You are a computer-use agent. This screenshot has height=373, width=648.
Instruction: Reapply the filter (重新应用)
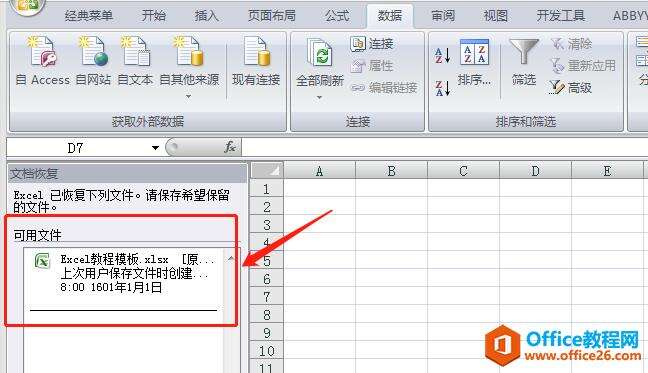(583, 66)
